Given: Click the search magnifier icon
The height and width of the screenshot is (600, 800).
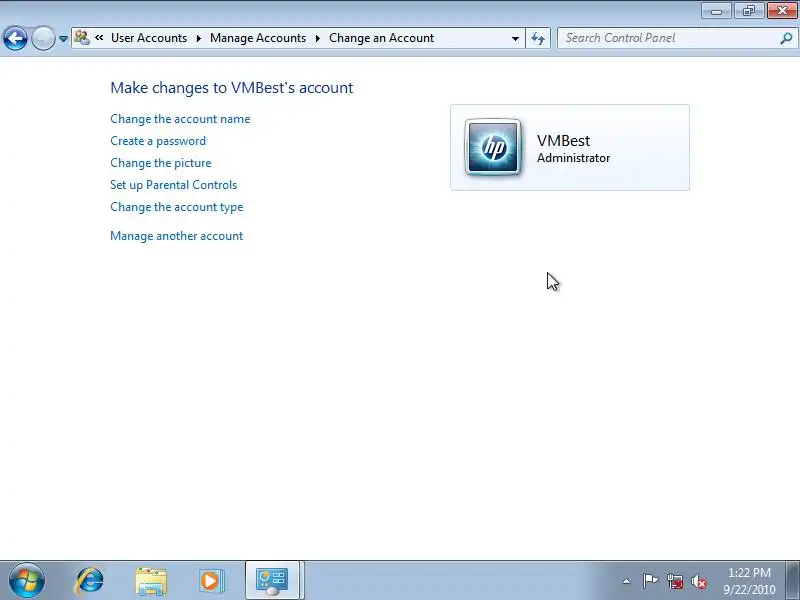Looking at the screenshot, I should [x=786, y=38].
